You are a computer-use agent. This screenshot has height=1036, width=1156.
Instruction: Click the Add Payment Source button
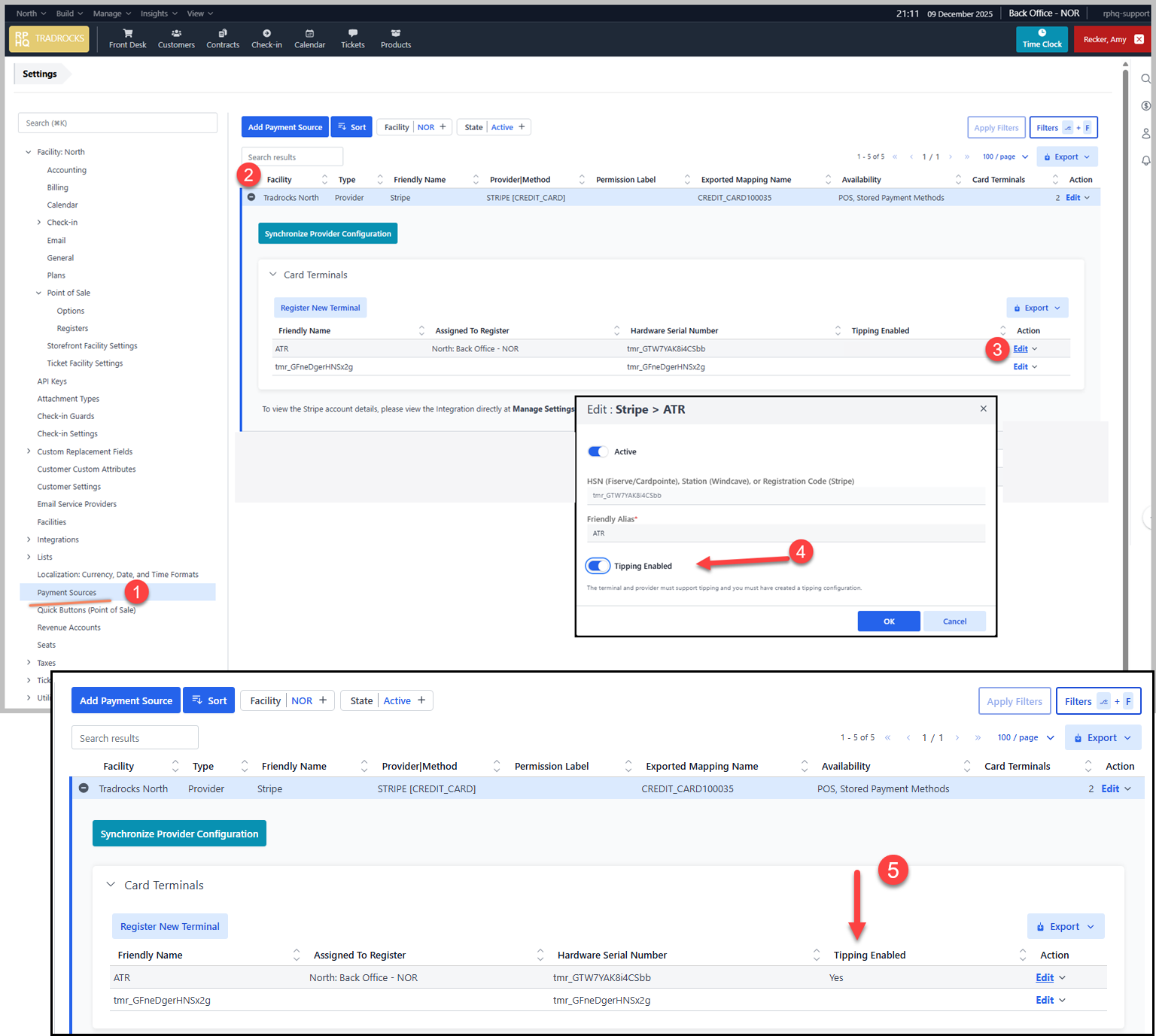tap(285, 127)
